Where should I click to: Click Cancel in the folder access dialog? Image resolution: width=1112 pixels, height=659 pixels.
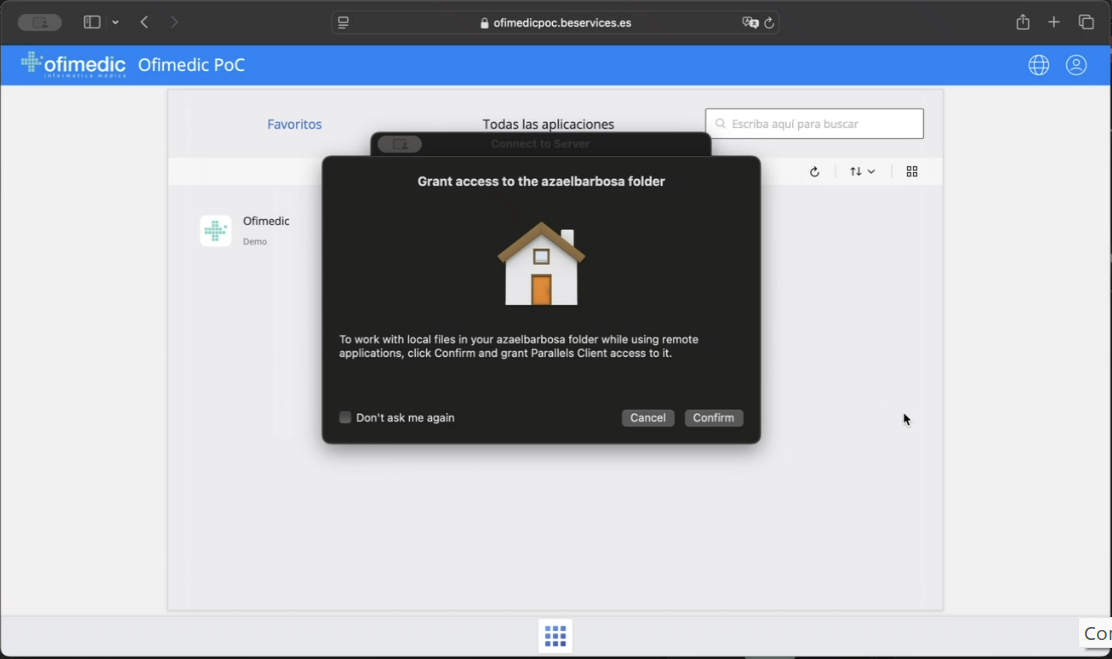click(647, 418)
